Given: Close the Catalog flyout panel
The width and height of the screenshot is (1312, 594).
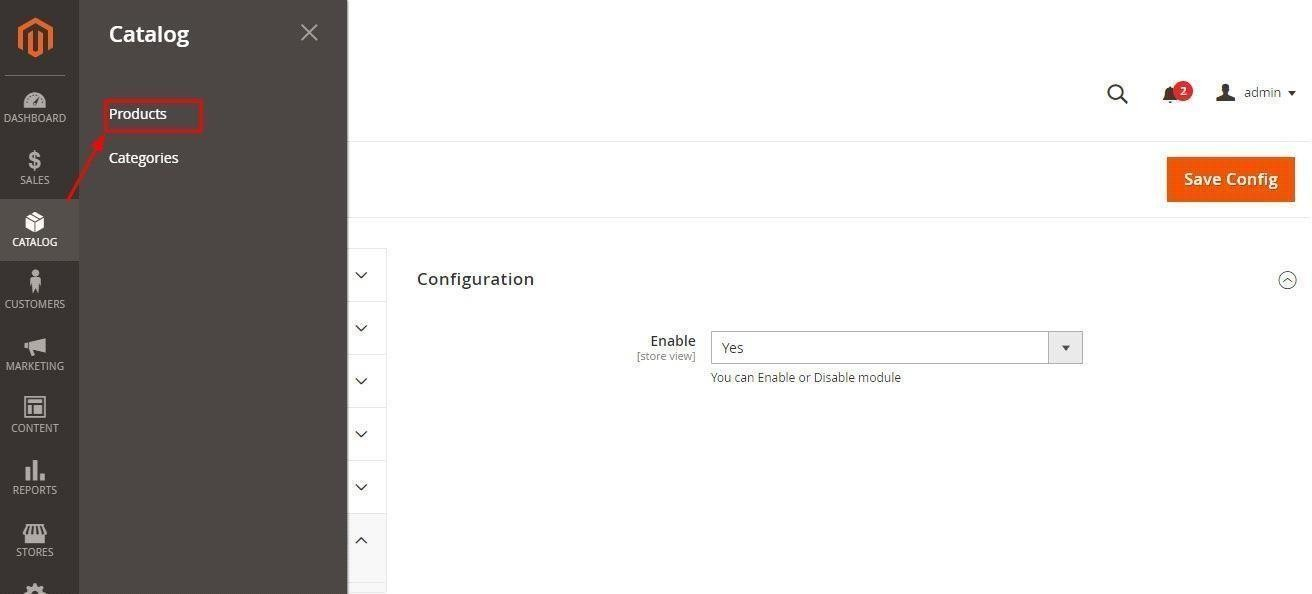Looking at the screenshot, I should click(309, 33).
